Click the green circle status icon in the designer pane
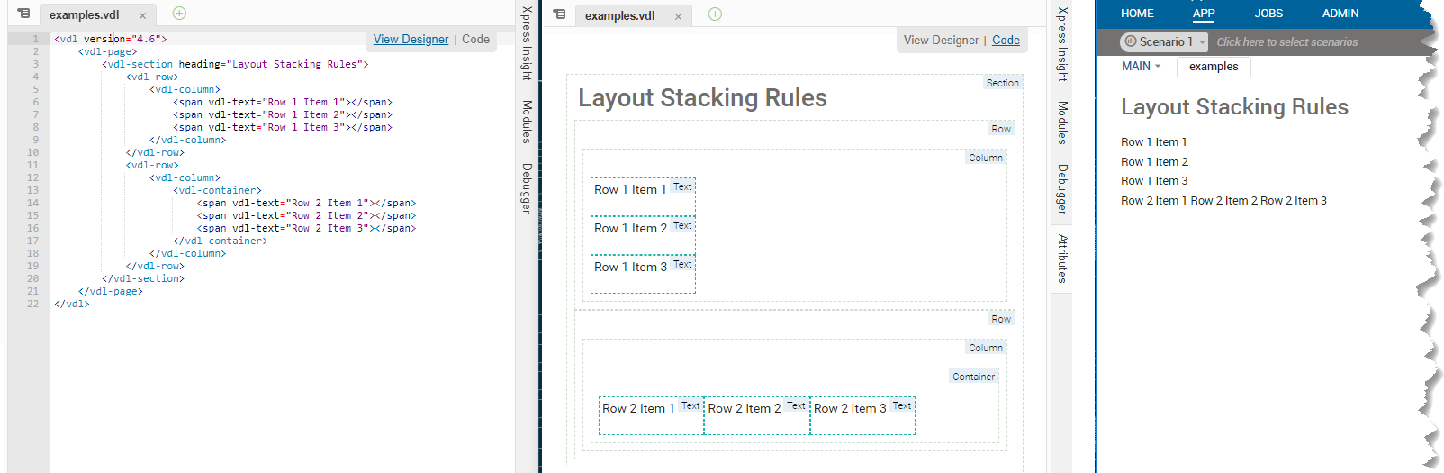1444x473 pixels. 715,14
